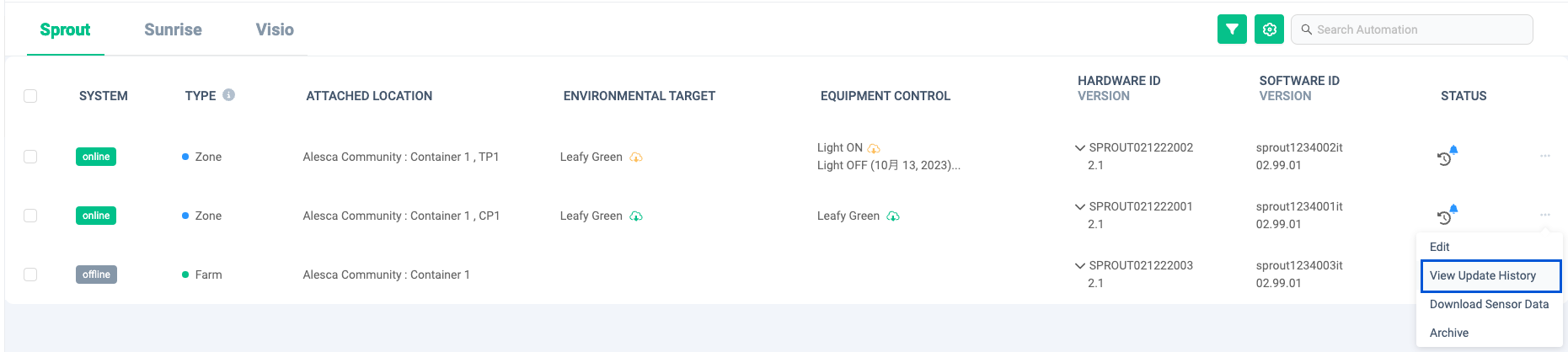Switch to the Sunrise tab
Viewport: 1568px width, 352px height.
click(x=173, y=29)
